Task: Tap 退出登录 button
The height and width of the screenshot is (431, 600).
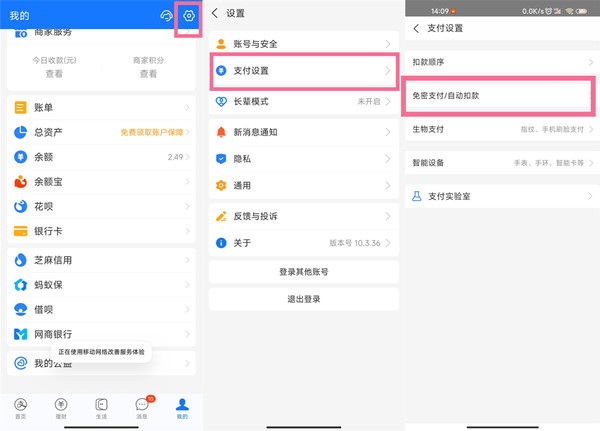Action: 304,299
